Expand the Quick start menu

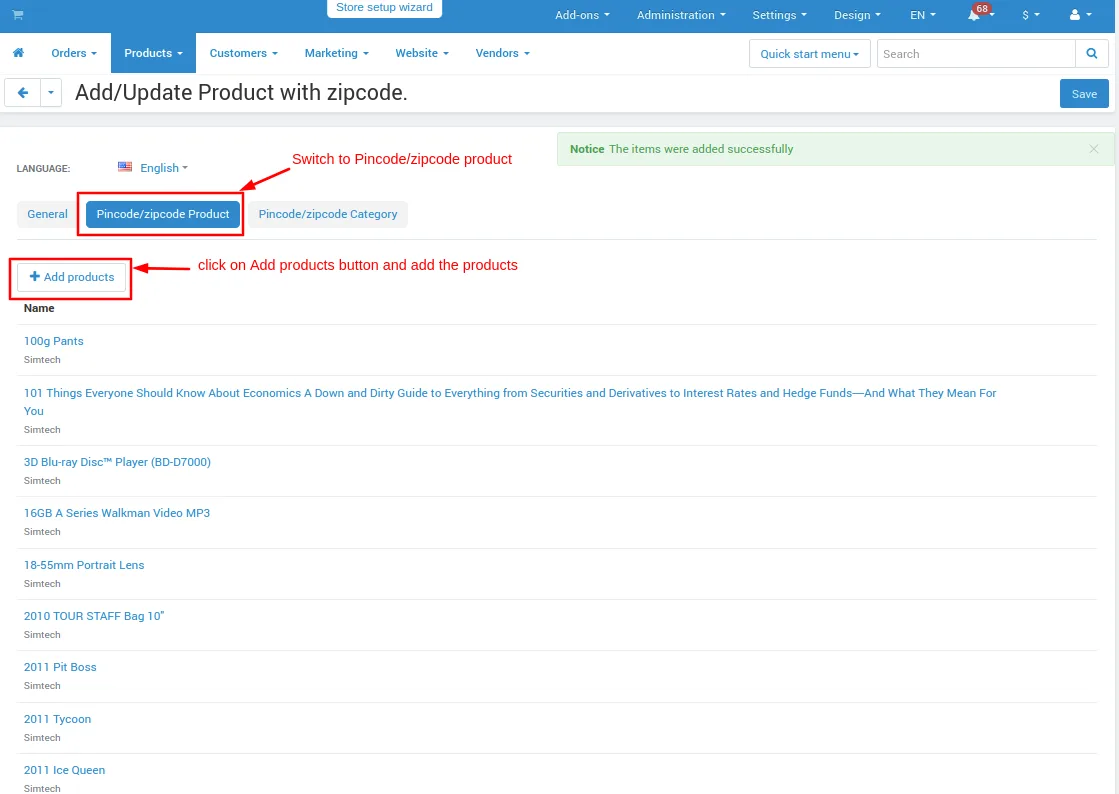coord(809,54)
